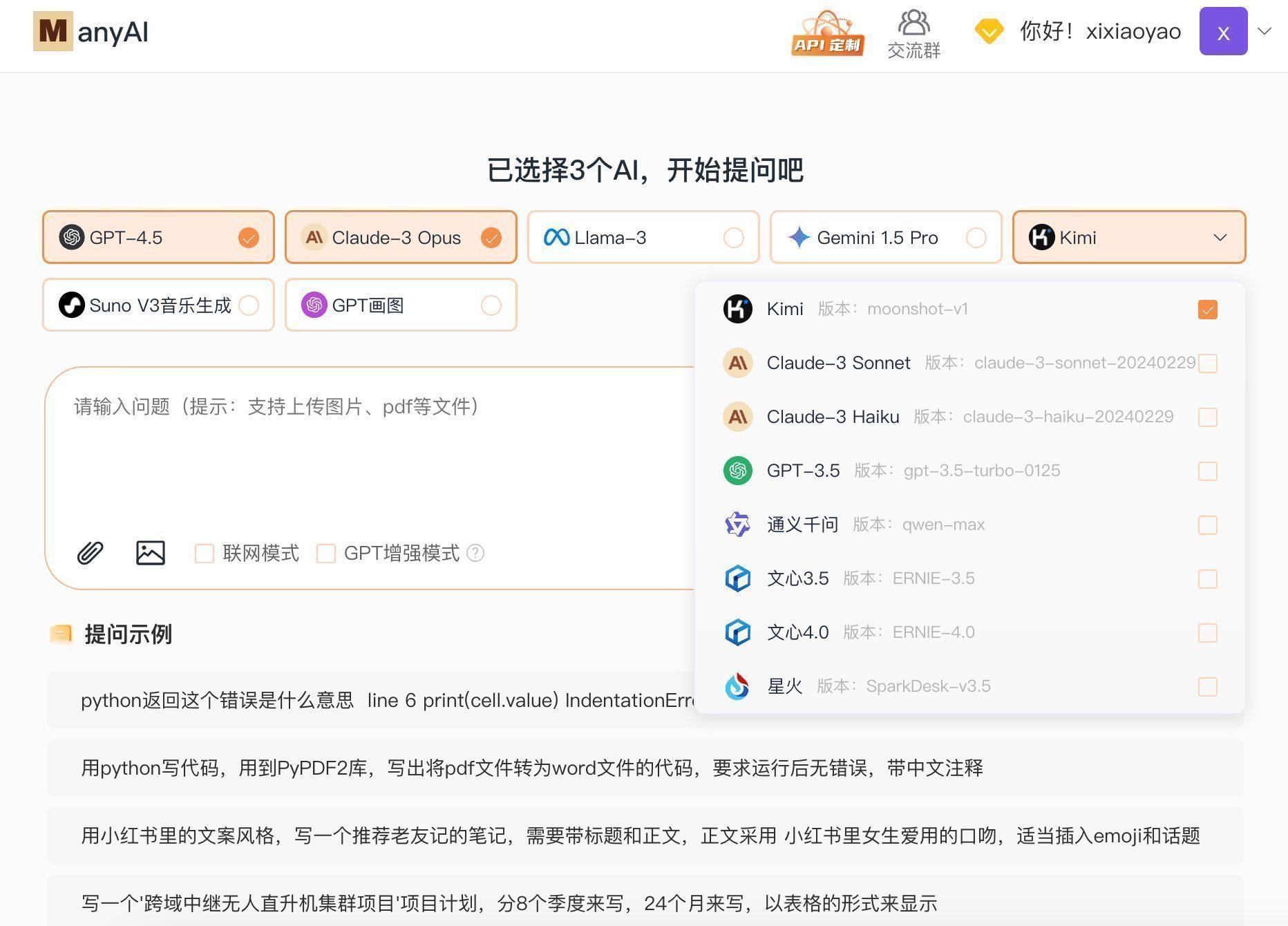Screen dimensions: 1288x926
Task: Select GPT-3.5 menu entry
Action: (x=969, y=471)
